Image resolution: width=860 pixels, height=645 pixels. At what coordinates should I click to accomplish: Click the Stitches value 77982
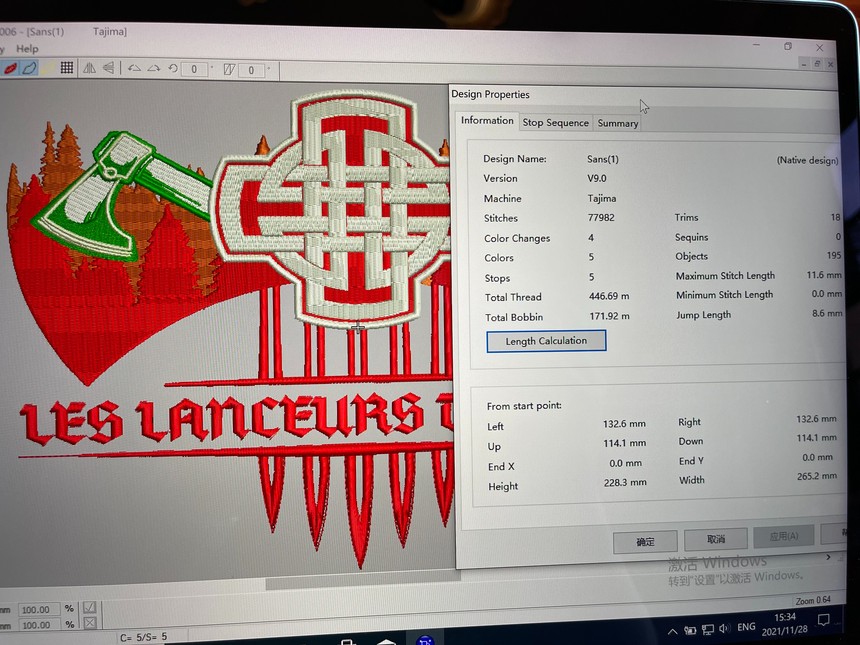coord(601,218)
